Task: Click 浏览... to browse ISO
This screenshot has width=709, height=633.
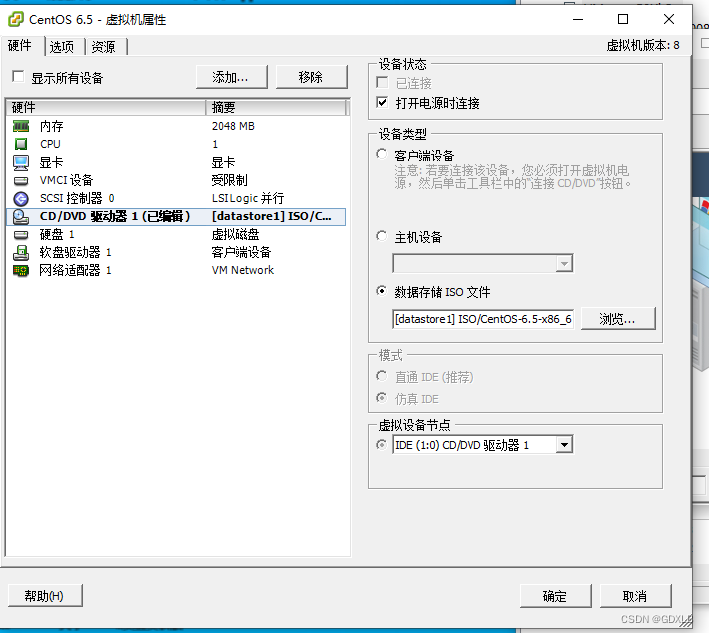Action: click(x=618, y=319)
